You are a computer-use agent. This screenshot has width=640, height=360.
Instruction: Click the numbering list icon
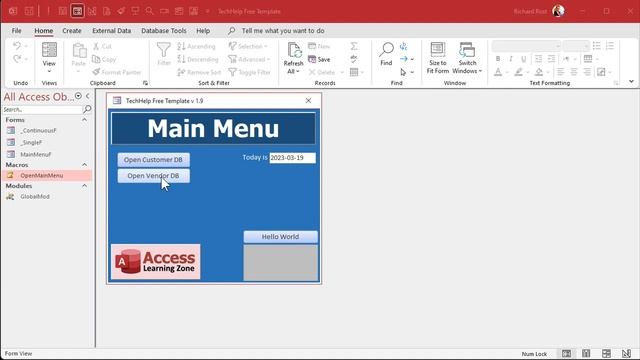click(x=610, y=46)
